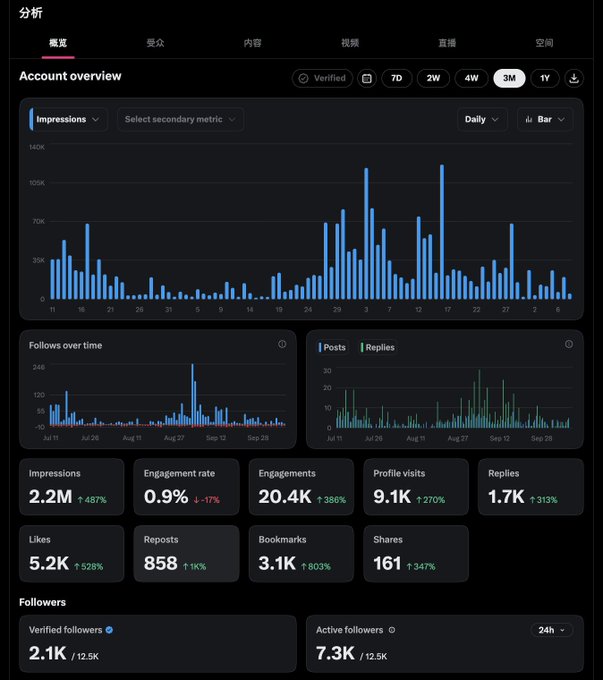Click info icon in Posts/Replies chart
This screenshot has height=680, width=603.
tap(569, 344)
